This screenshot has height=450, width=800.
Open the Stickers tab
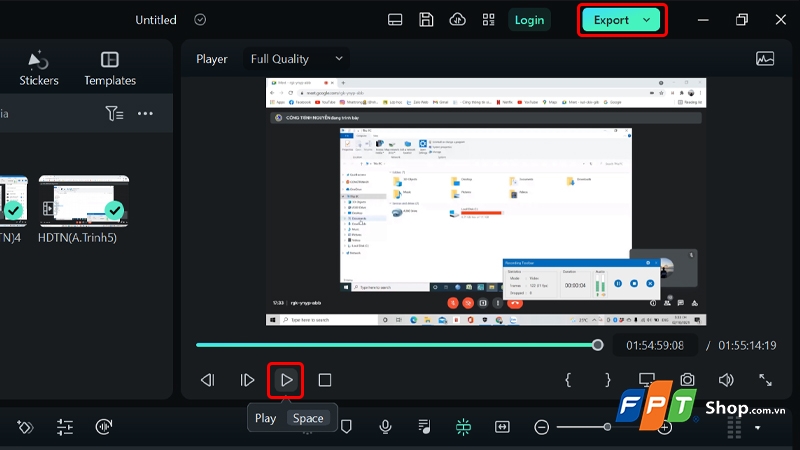[x=39, y=68]
